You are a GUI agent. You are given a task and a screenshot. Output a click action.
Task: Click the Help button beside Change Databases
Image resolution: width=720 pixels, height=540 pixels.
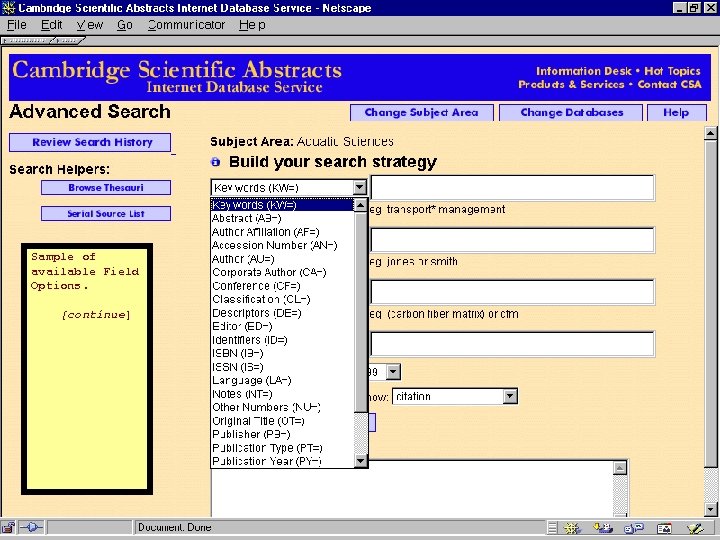676,112
